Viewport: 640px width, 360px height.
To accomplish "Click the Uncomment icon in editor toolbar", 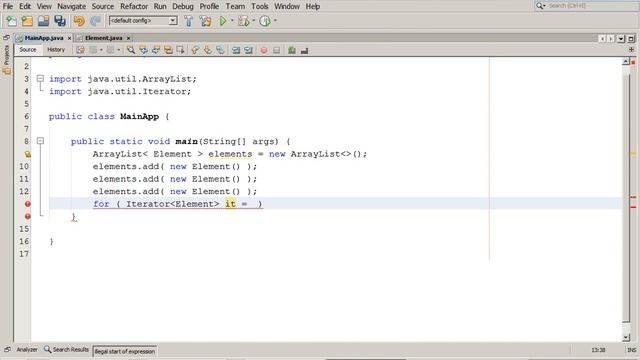I will click(x=304, y=50).
